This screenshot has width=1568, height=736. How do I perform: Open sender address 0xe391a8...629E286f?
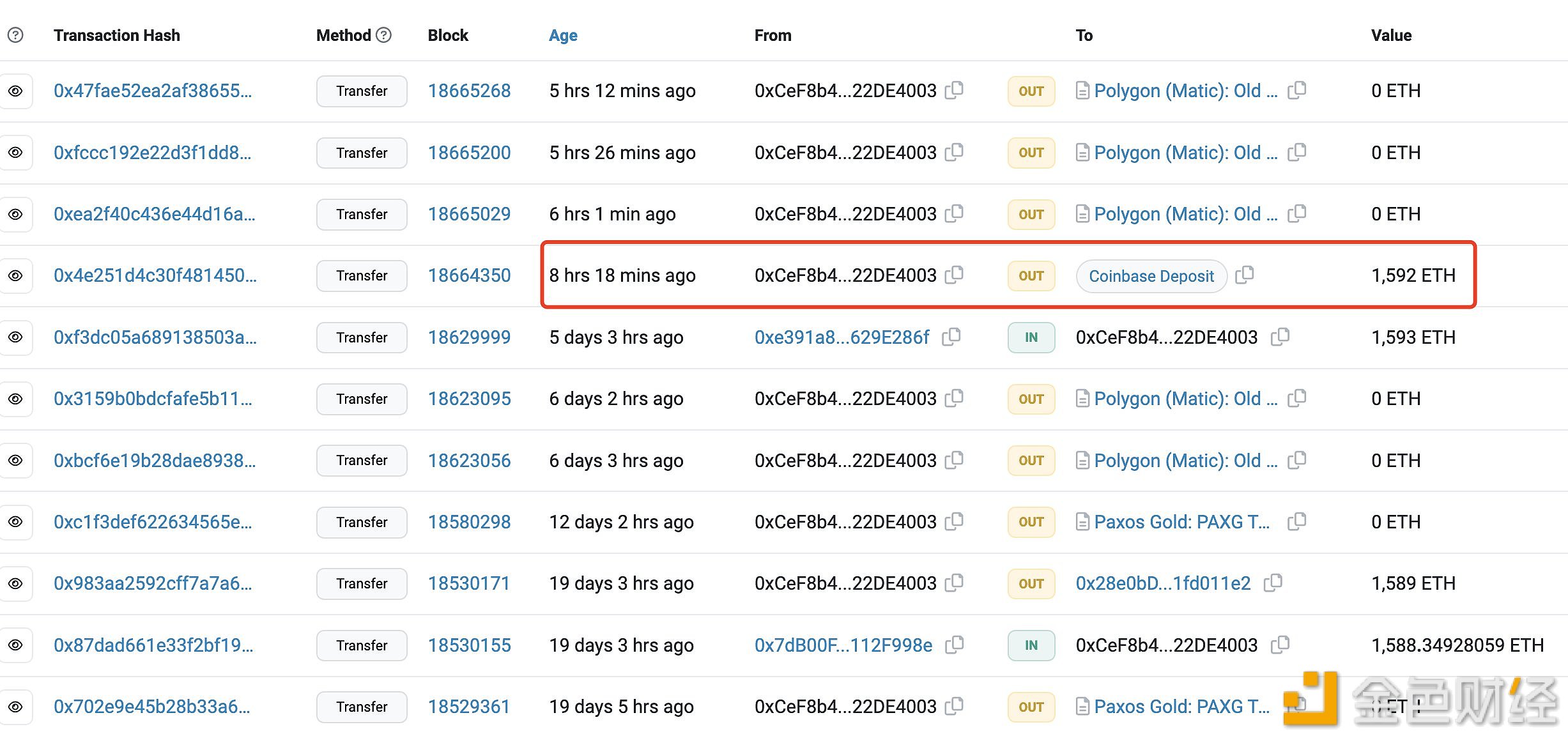coord(842,337)
